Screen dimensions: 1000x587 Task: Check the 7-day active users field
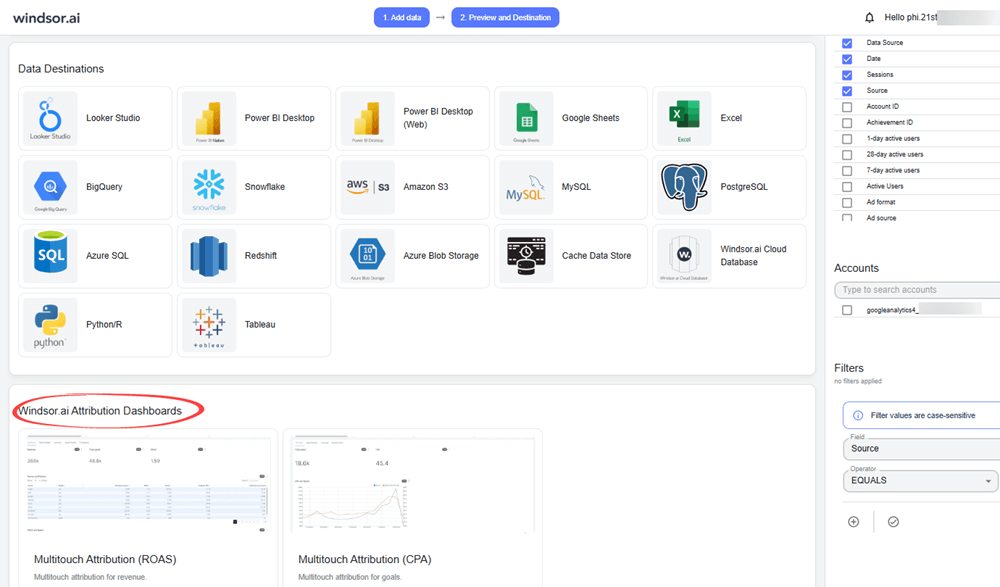coord(847,171)
